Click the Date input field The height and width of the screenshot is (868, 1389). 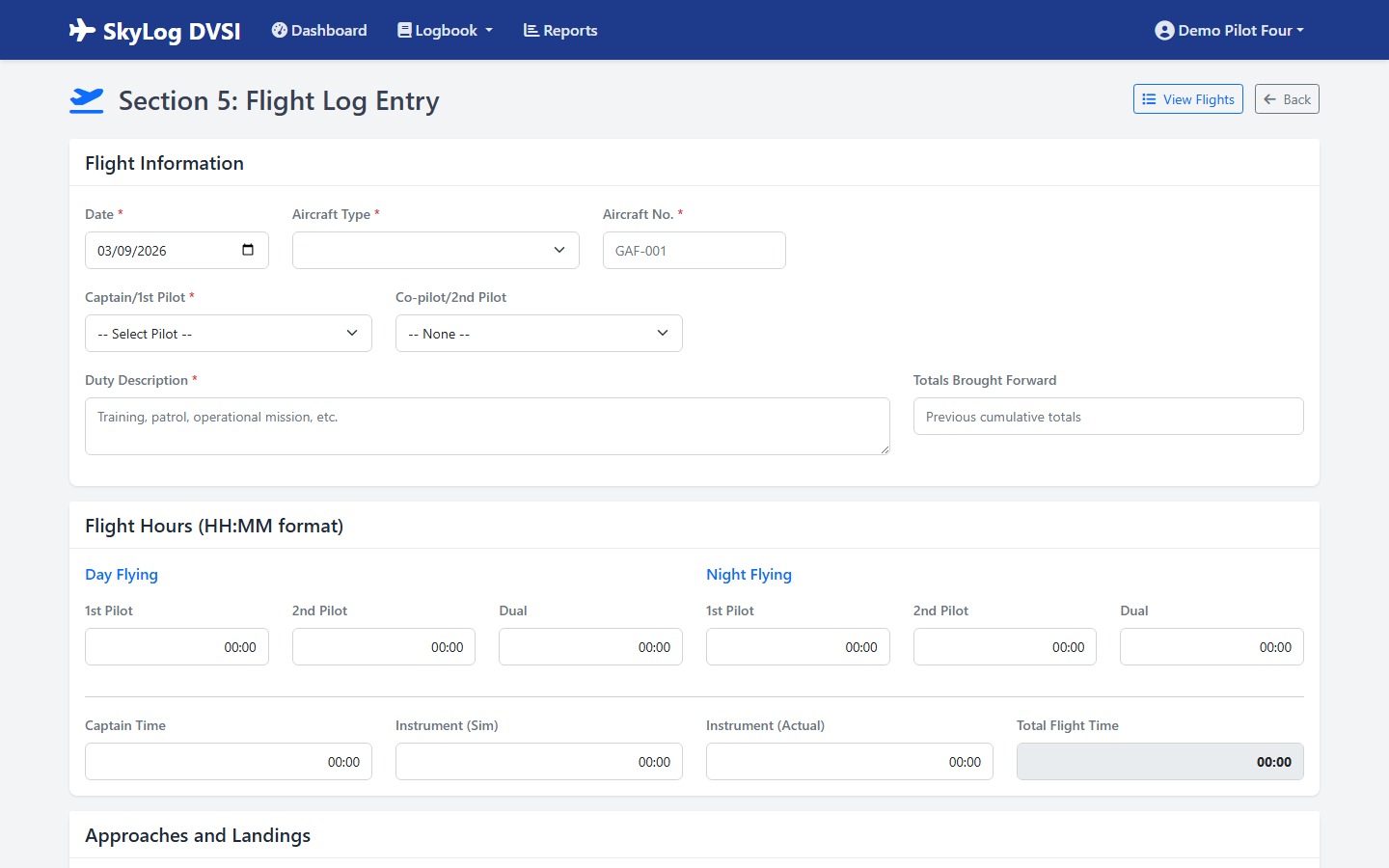coord(177,251)
